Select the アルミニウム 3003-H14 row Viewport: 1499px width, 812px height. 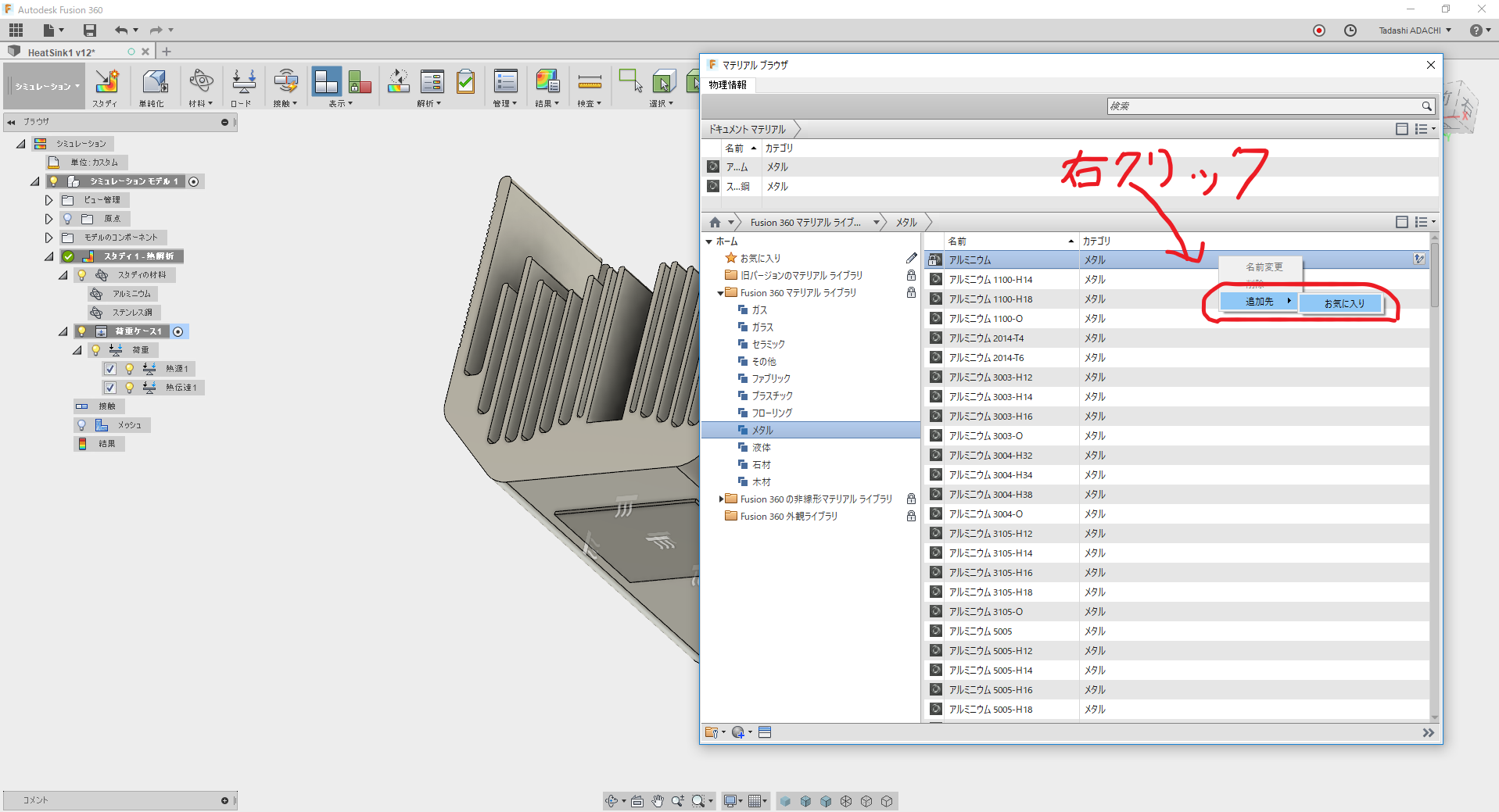[x=1176, y=397]
